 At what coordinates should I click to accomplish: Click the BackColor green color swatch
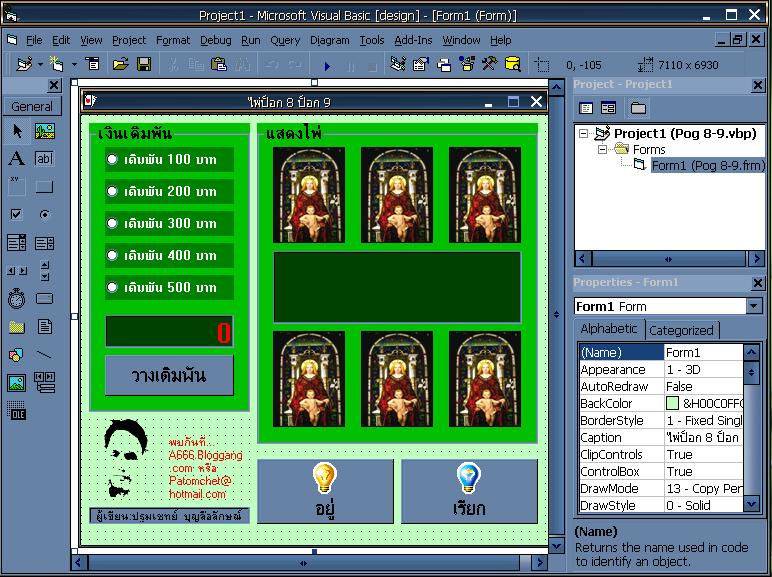(x=673, y=403)
